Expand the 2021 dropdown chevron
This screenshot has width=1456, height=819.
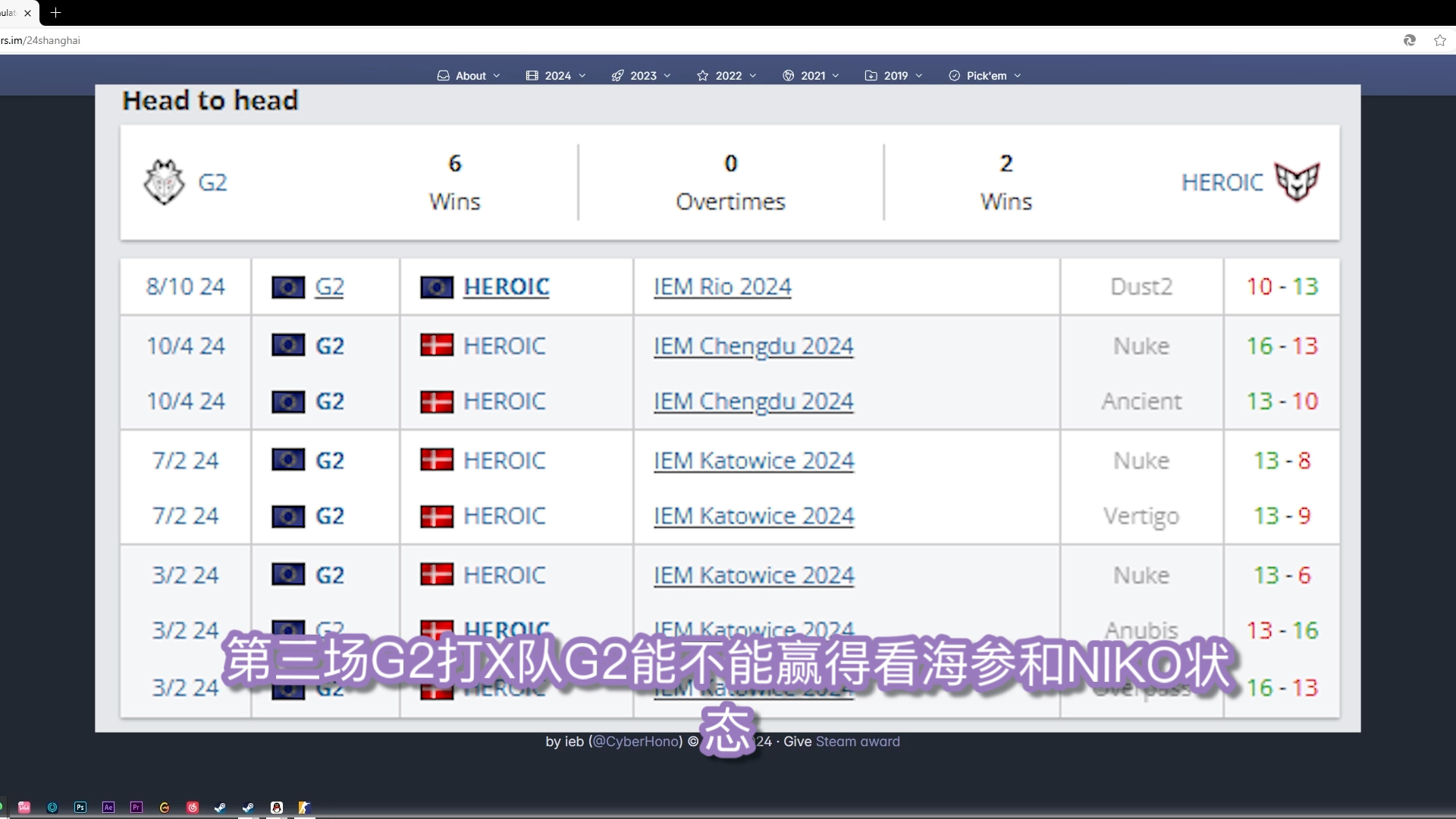coord(836,76)
